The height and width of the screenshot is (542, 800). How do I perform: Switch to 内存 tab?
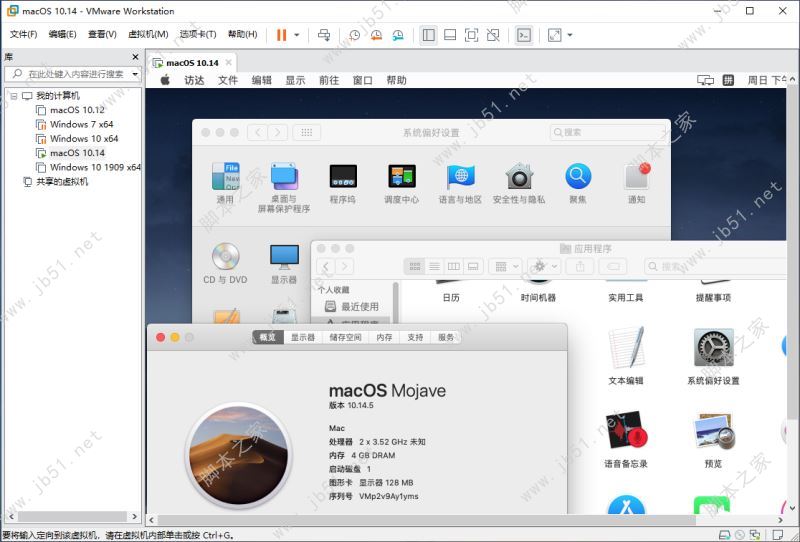(x=384, y=337)
